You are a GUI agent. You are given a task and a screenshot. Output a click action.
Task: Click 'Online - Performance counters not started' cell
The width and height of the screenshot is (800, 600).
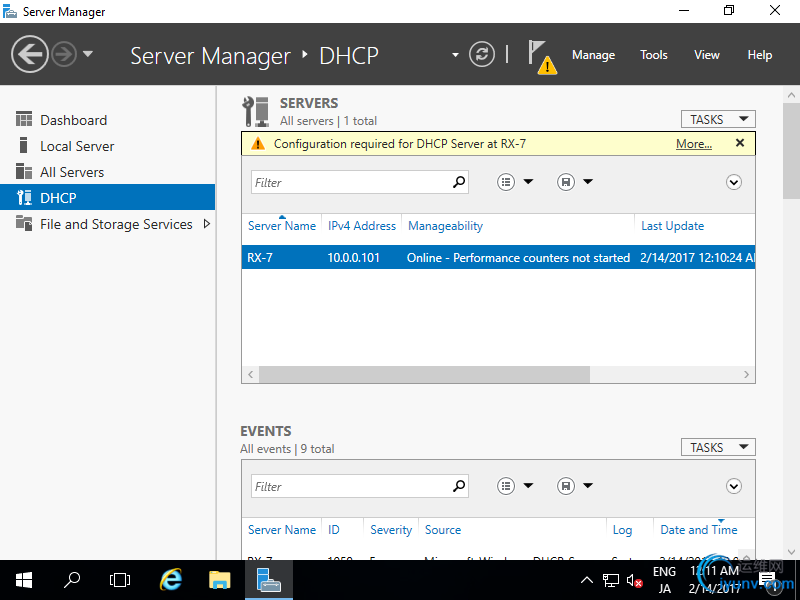pyautogui.click(x=518, y=258)
